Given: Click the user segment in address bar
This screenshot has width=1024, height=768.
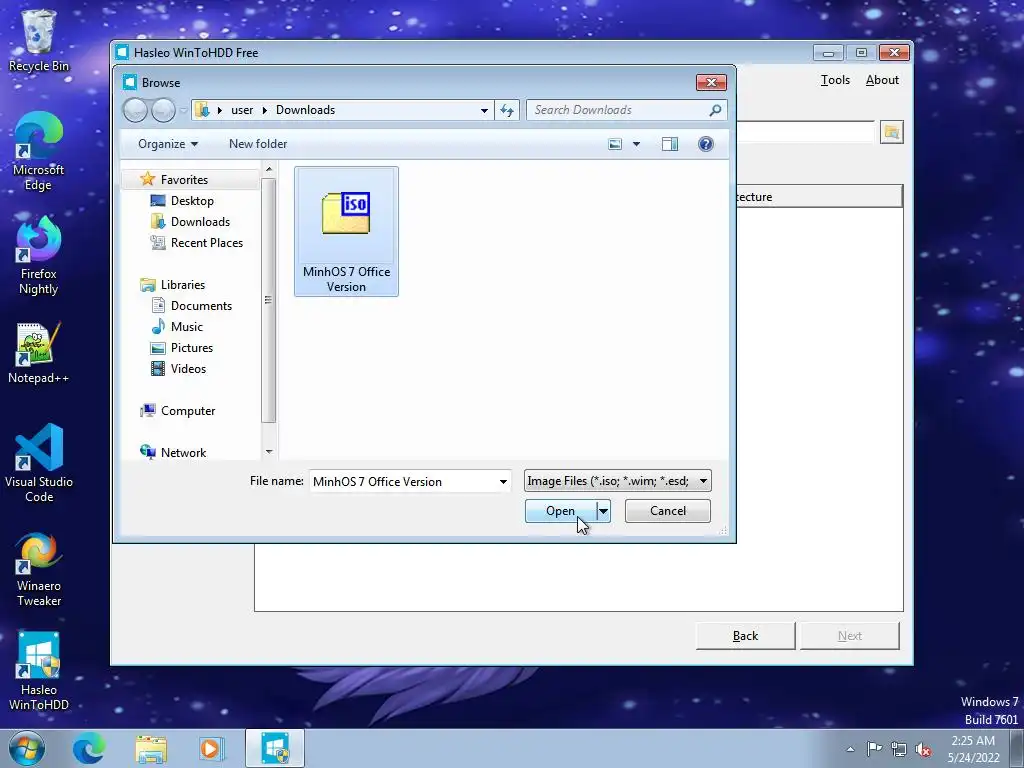Looking at the screenshot, I should pyautogui.click(x=242, y=110).
